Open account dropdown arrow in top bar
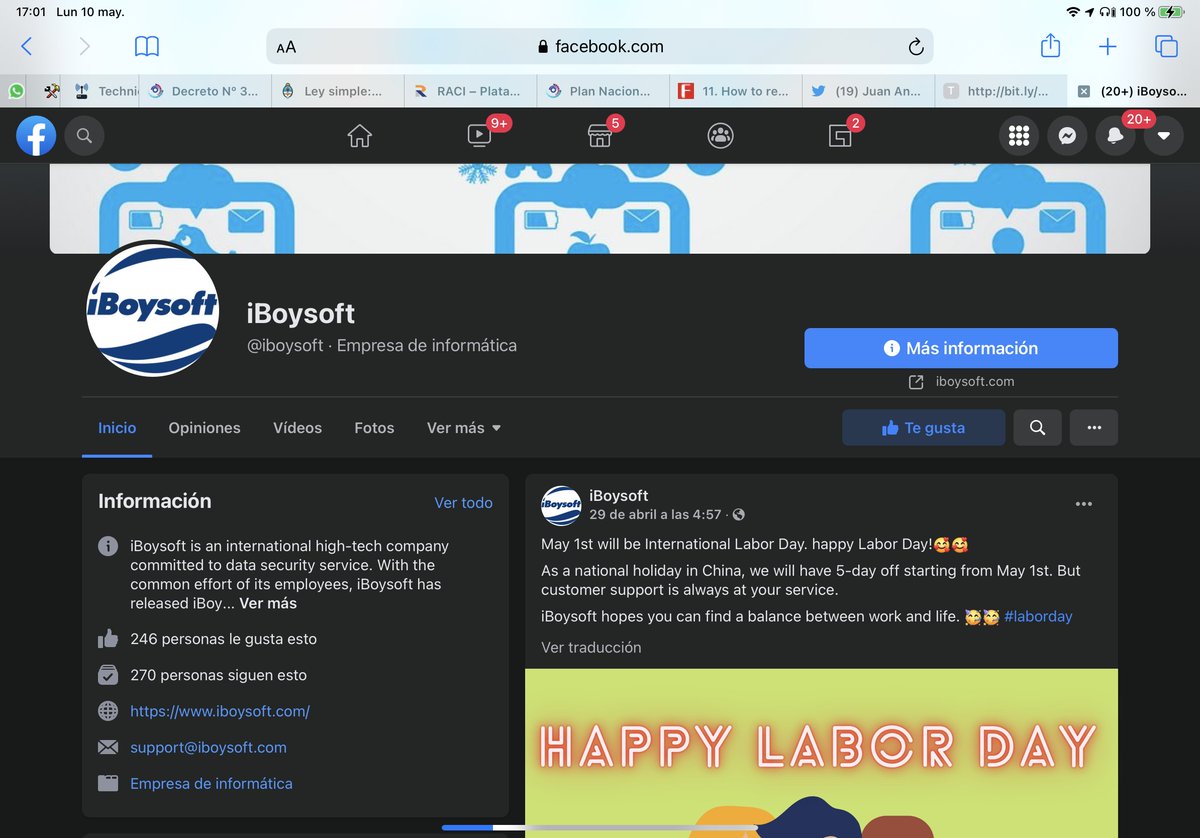The width and height of the screenshot is (1200, 838). pyautogui.click(x=1163, y=136)
